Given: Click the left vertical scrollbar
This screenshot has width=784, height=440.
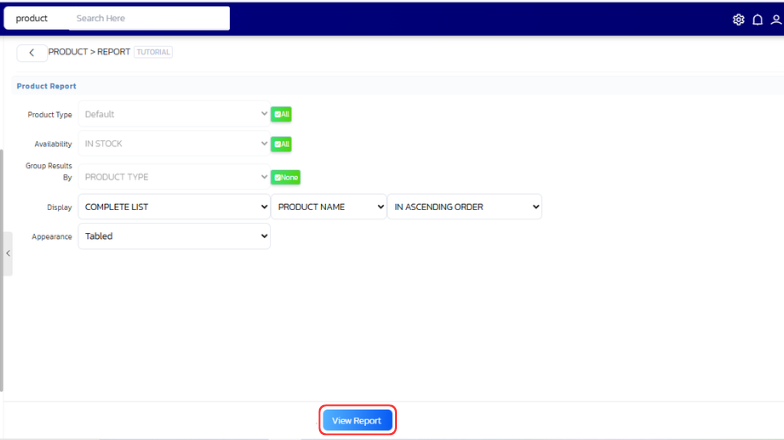Looking at the screenshot, I should point(2,270).
